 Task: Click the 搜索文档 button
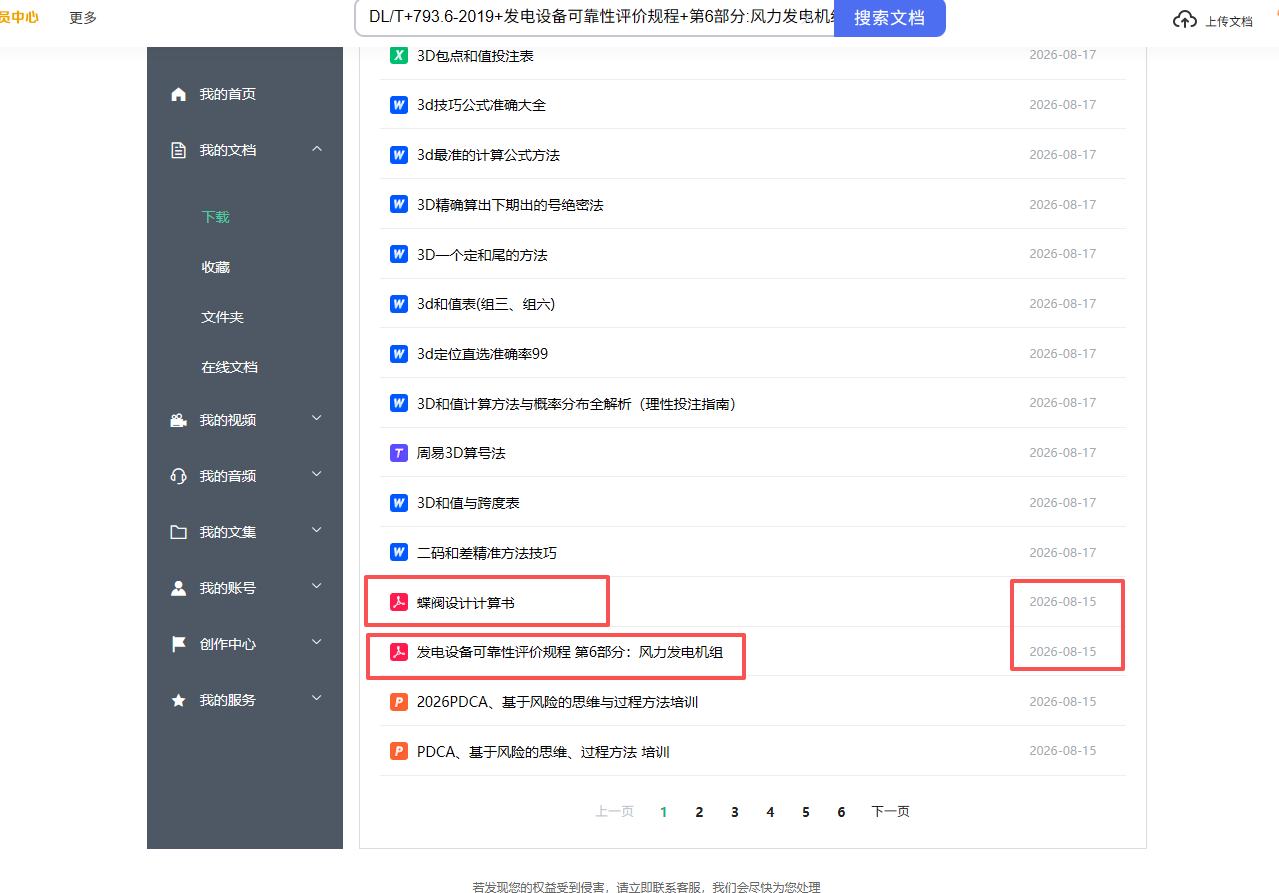890,18
